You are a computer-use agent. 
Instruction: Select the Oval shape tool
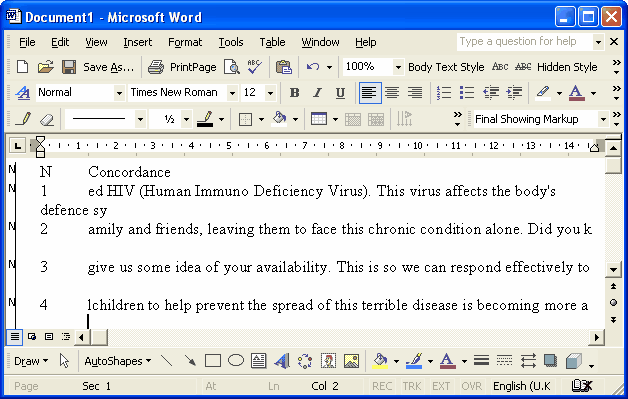tap(236, 361)
